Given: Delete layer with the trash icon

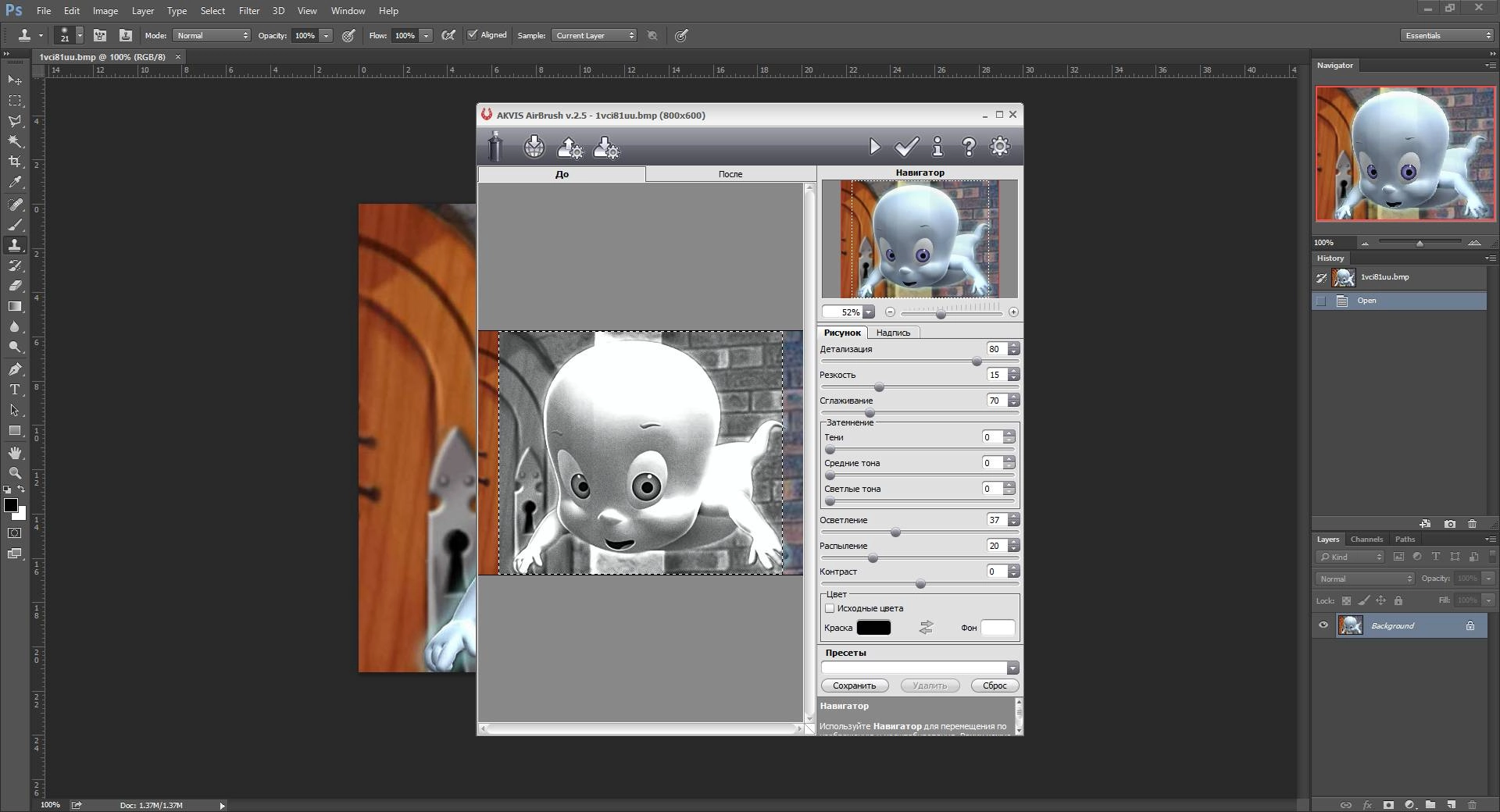Looking at the screenshot, I should (1472, 804).
